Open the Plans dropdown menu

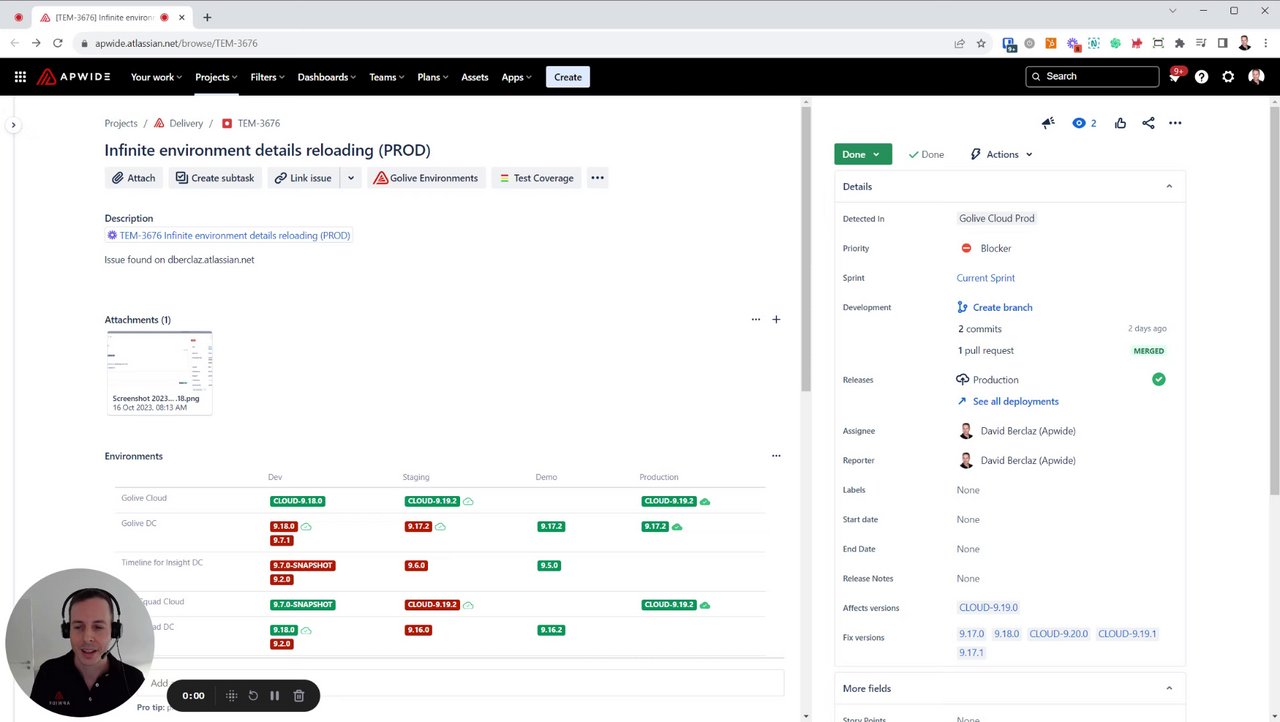pos(433,77)
